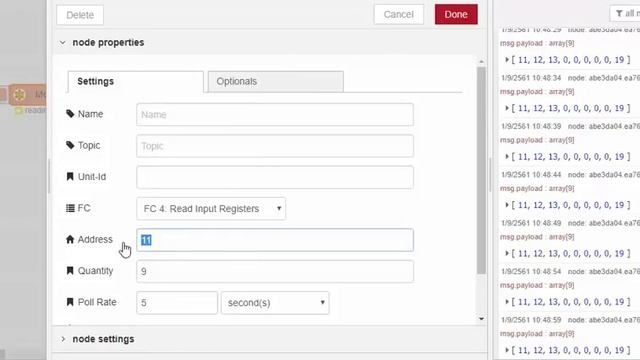The height and width of the screenshot is (360, 640).
Task: Expand the 10:48:54 debug array
Action: (x=507, y=302)
